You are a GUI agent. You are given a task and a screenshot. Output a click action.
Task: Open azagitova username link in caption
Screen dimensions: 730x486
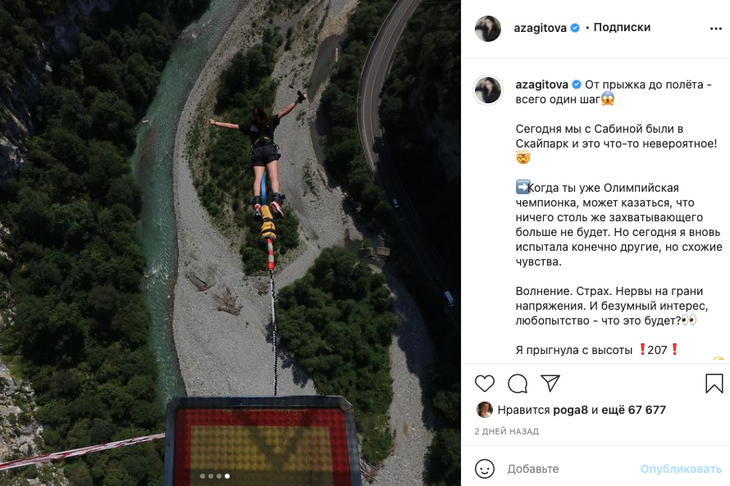(x=541, y=85)
